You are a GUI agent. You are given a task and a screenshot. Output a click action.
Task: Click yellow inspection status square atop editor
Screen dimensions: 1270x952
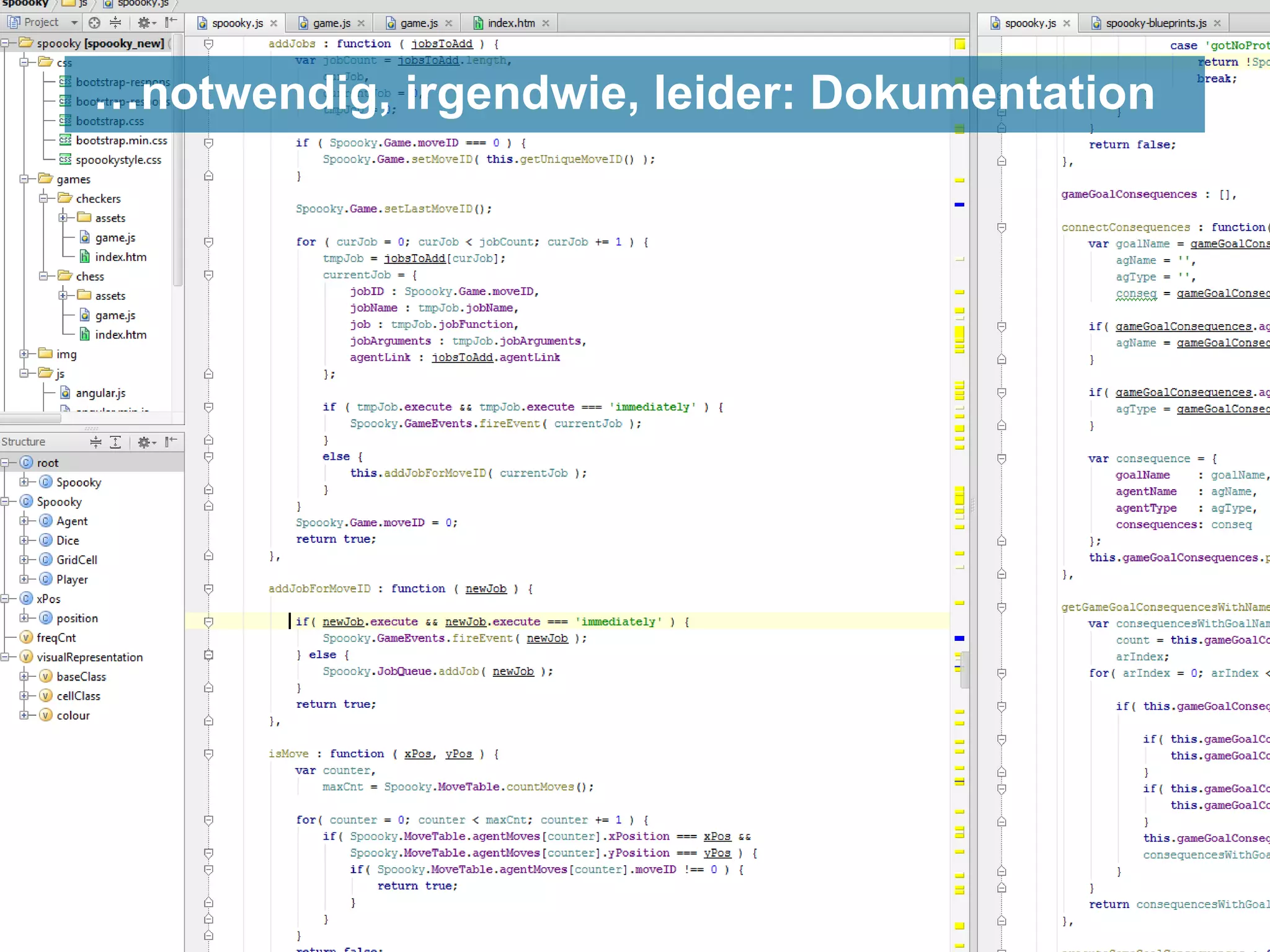coord(960,44)
